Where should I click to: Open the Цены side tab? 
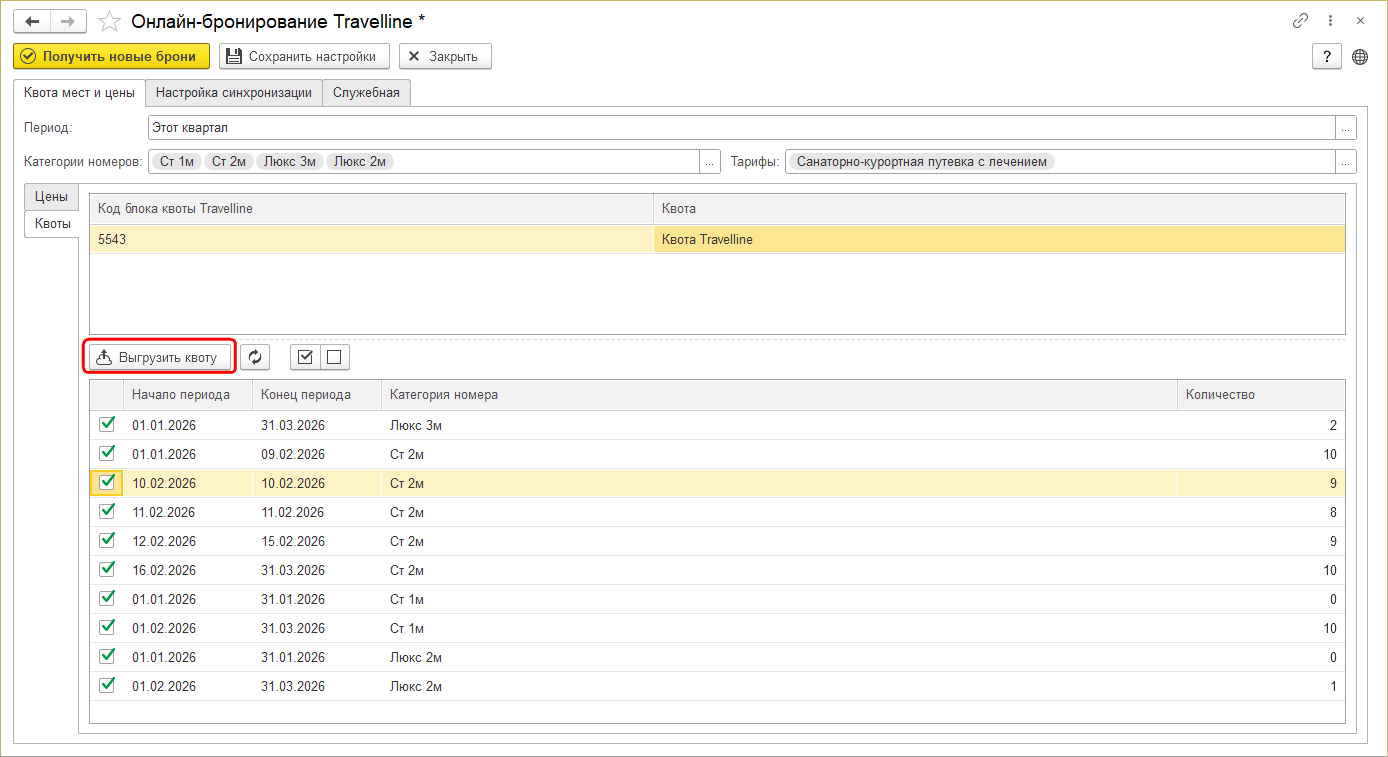click(51, 197)
